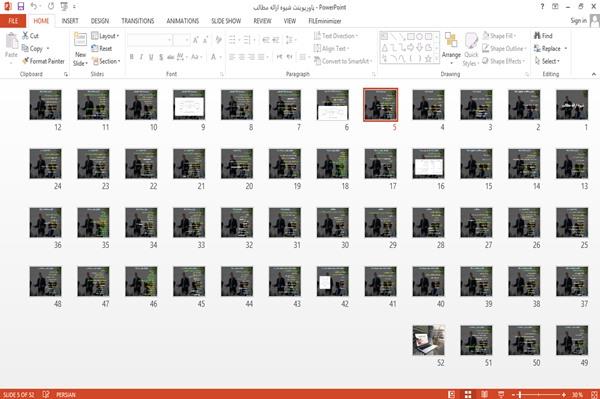This screenshot has width=600, height=399.
Task: Open the Layout dropdown
Action: click(x=105, y=36)
